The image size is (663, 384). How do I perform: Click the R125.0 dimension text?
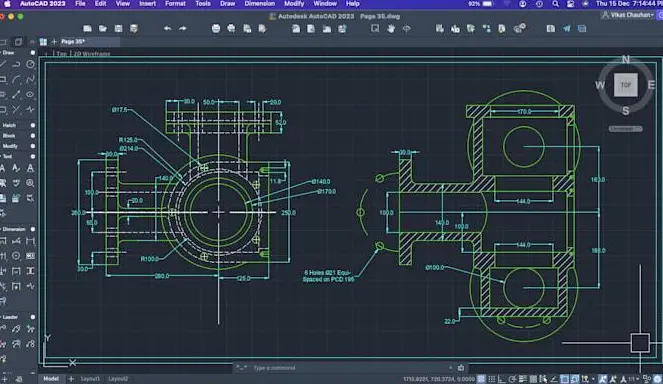click(128, 140)
